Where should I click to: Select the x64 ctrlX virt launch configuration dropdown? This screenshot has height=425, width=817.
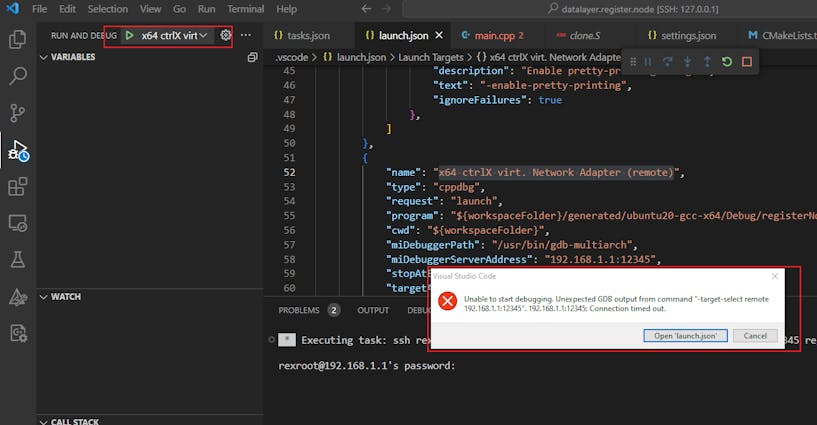pyautogui.click(x=176, y=35)
